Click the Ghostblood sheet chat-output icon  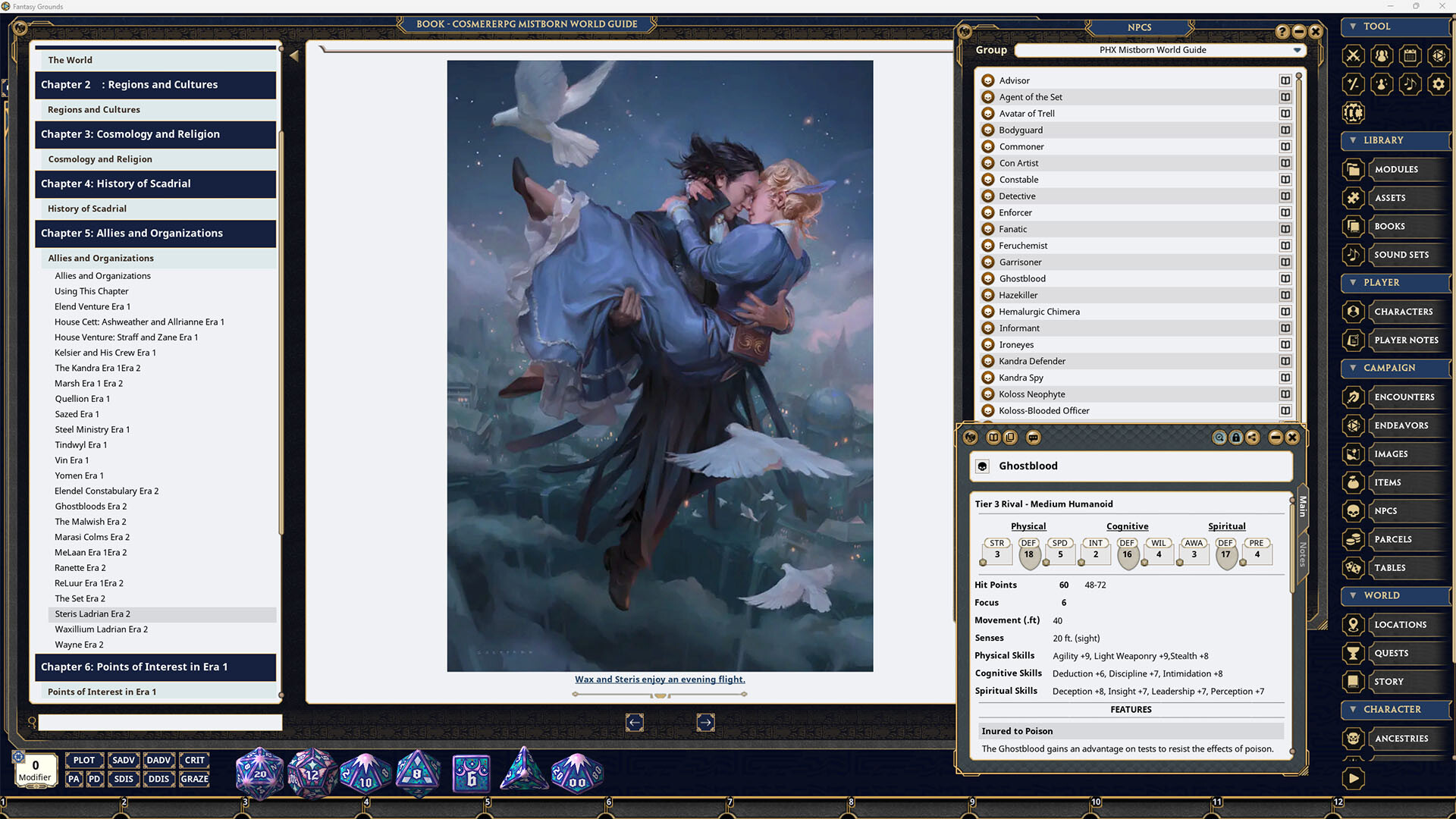coord(1033,438)
